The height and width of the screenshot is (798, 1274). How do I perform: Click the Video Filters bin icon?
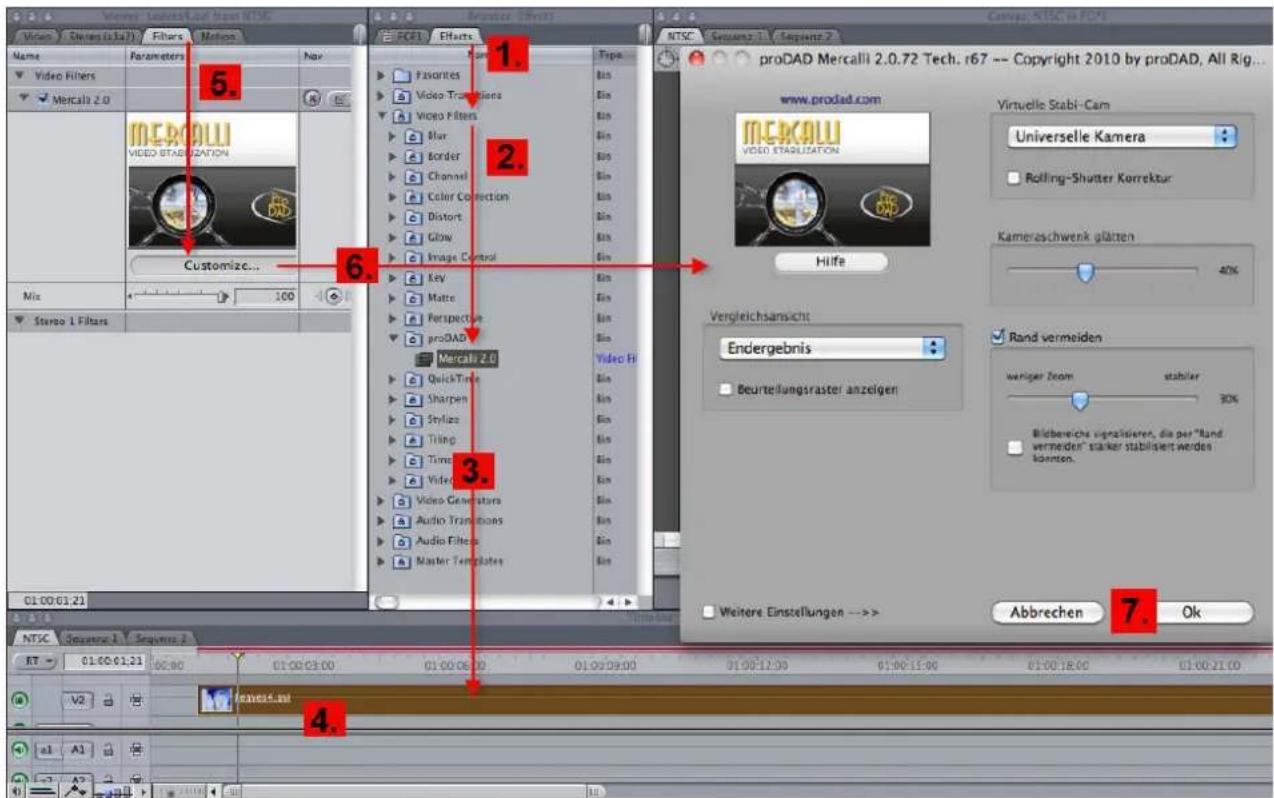(x=400, y=116)
